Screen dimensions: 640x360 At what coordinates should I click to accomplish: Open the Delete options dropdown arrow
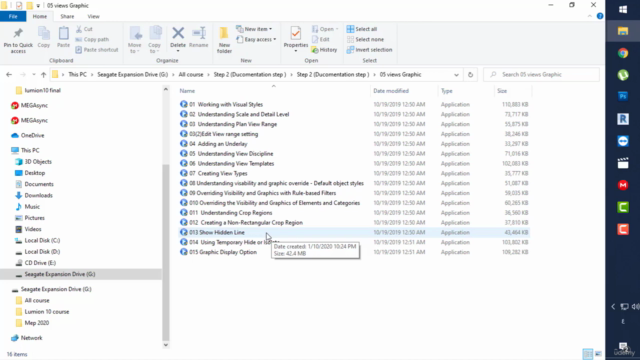178,51
